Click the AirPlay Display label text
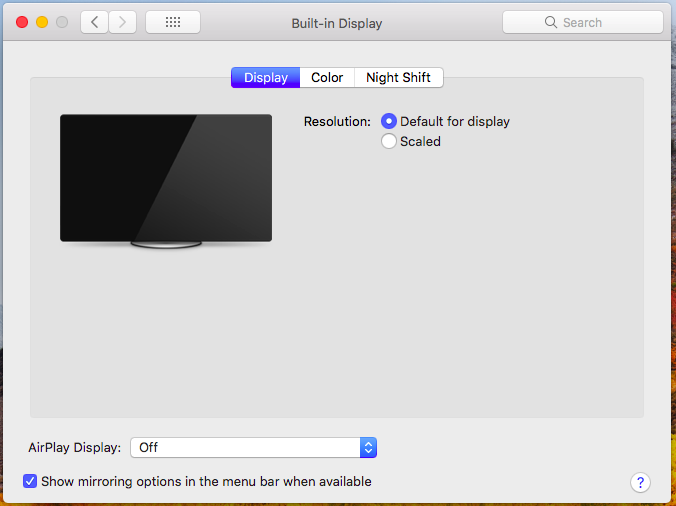The image size is (676, 506). point(75,447)
